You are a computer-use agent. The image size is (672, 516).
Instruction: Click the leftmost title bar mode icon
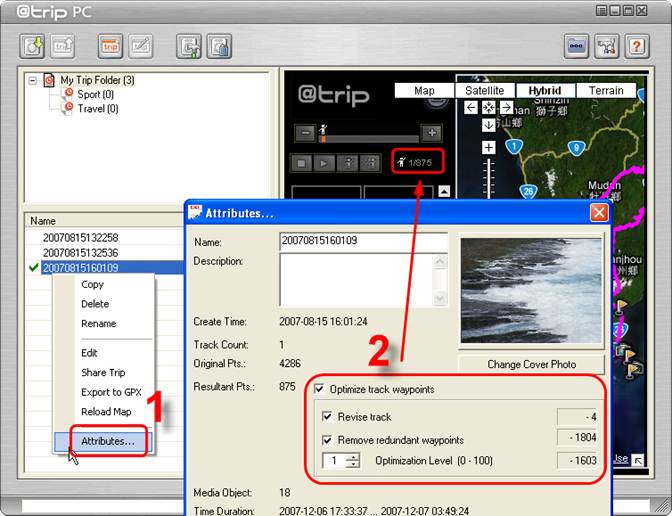point(602,10)
